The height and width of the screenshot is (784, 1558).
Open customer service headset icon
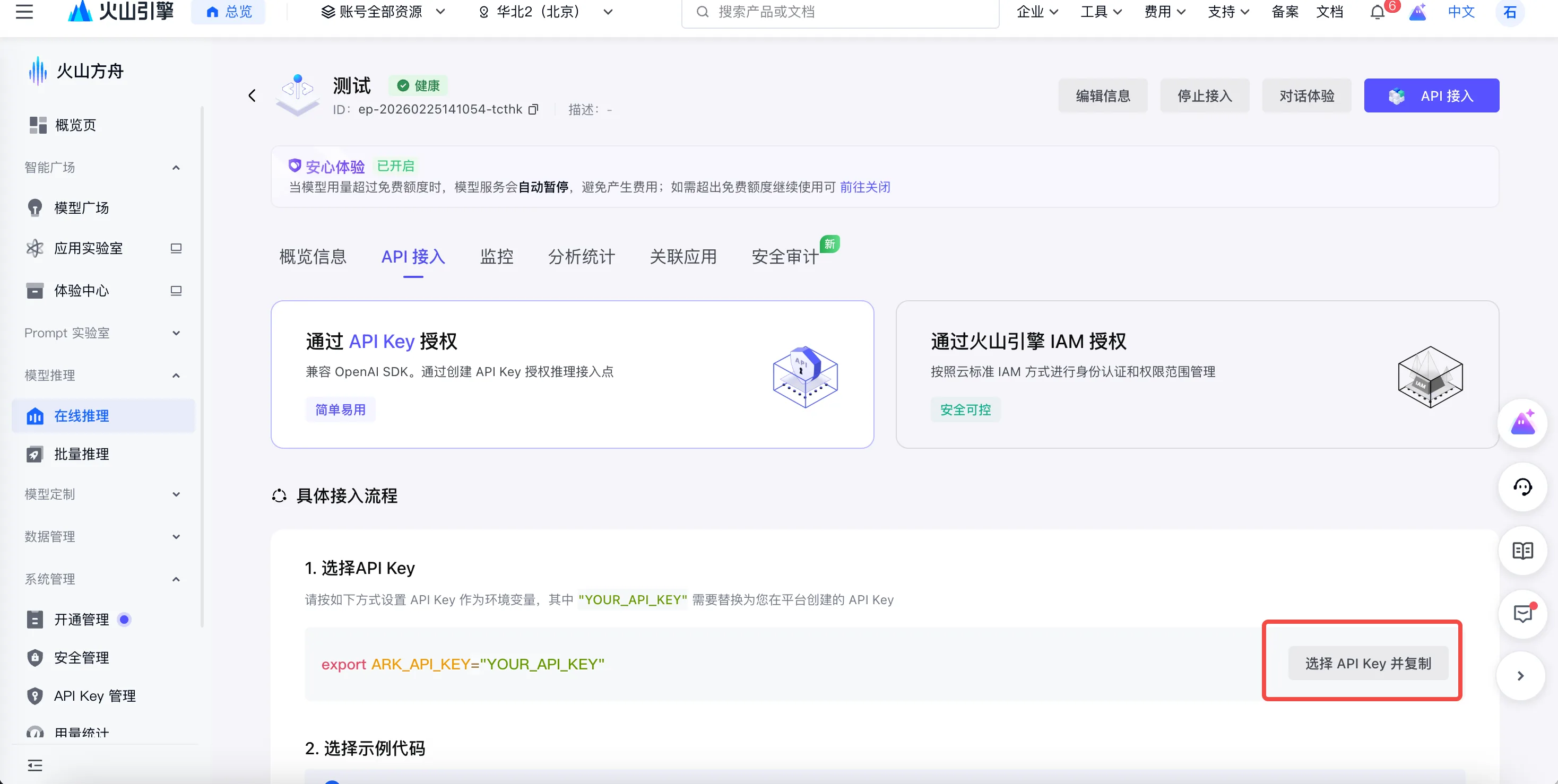(x=1522, y=486)
